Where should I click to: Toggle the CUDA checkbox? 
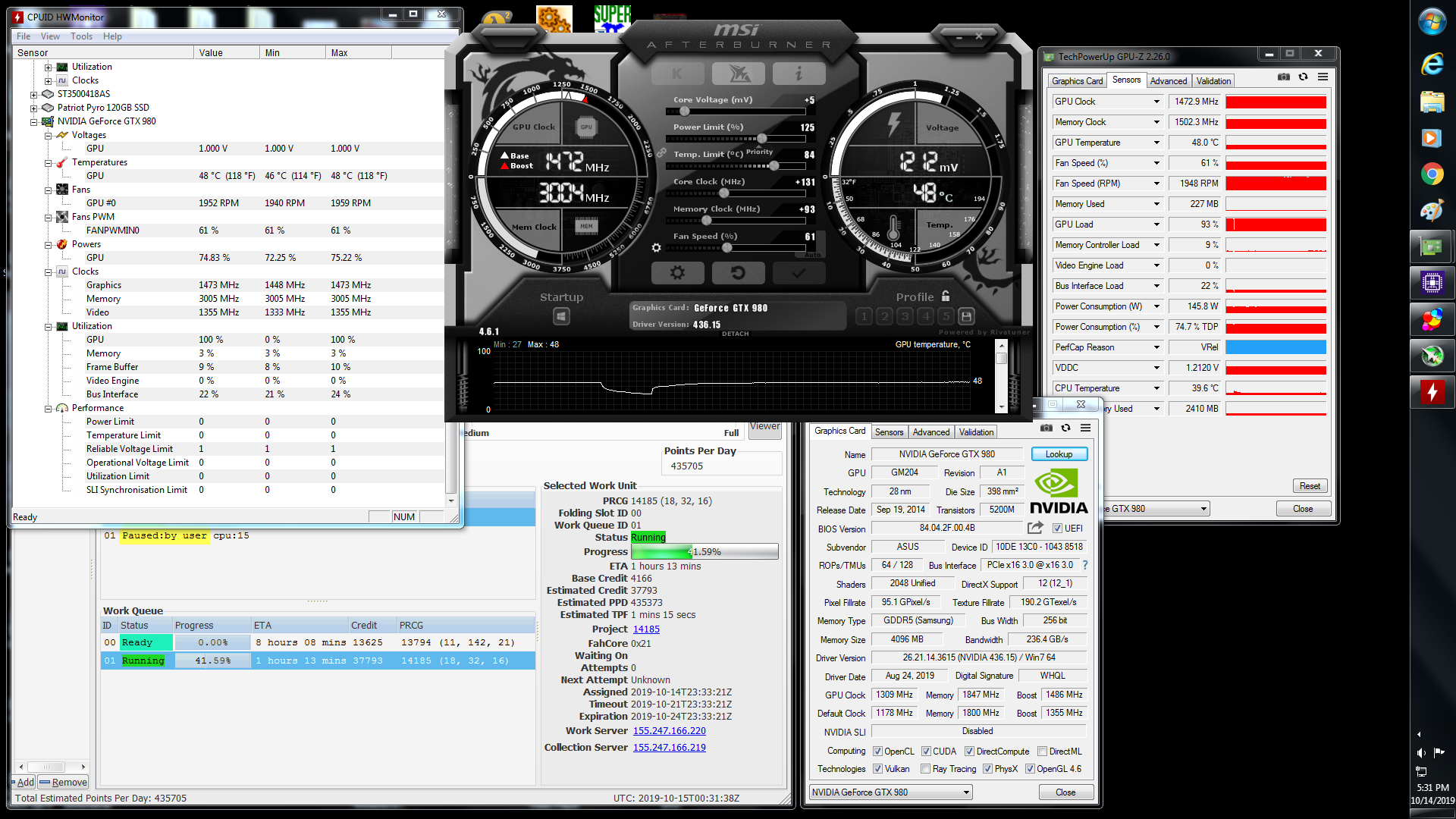926,752
